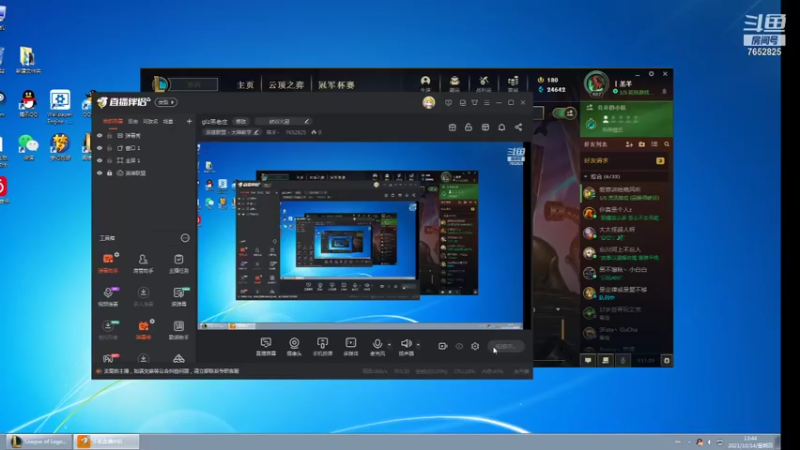This screenshot has height=450, width=800.
Task: Open the toolbox tool with green badge, second row
Action: 179,296
